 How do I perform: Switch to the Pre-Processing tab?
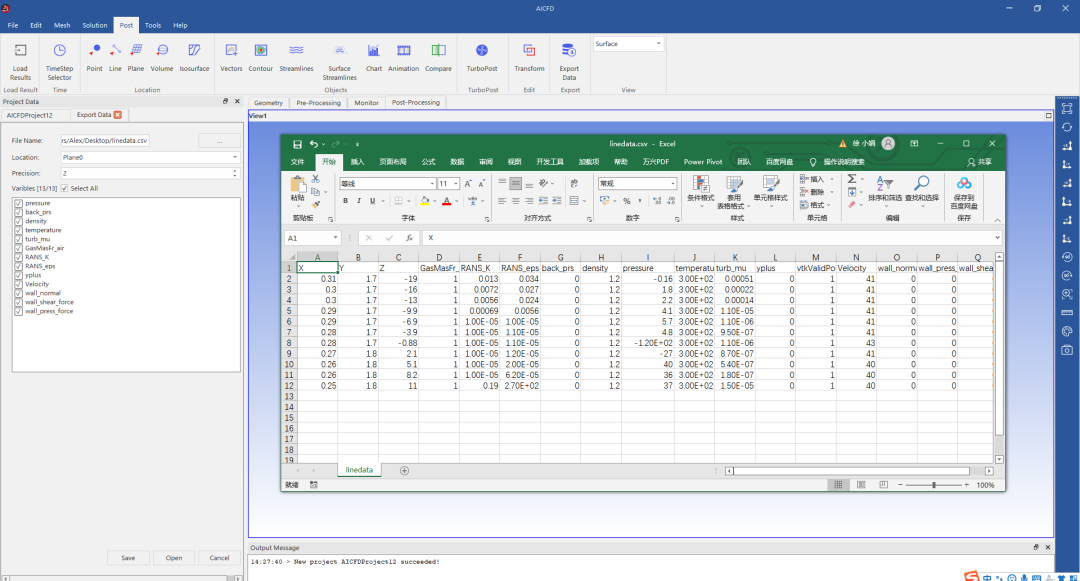pos(318,103)
